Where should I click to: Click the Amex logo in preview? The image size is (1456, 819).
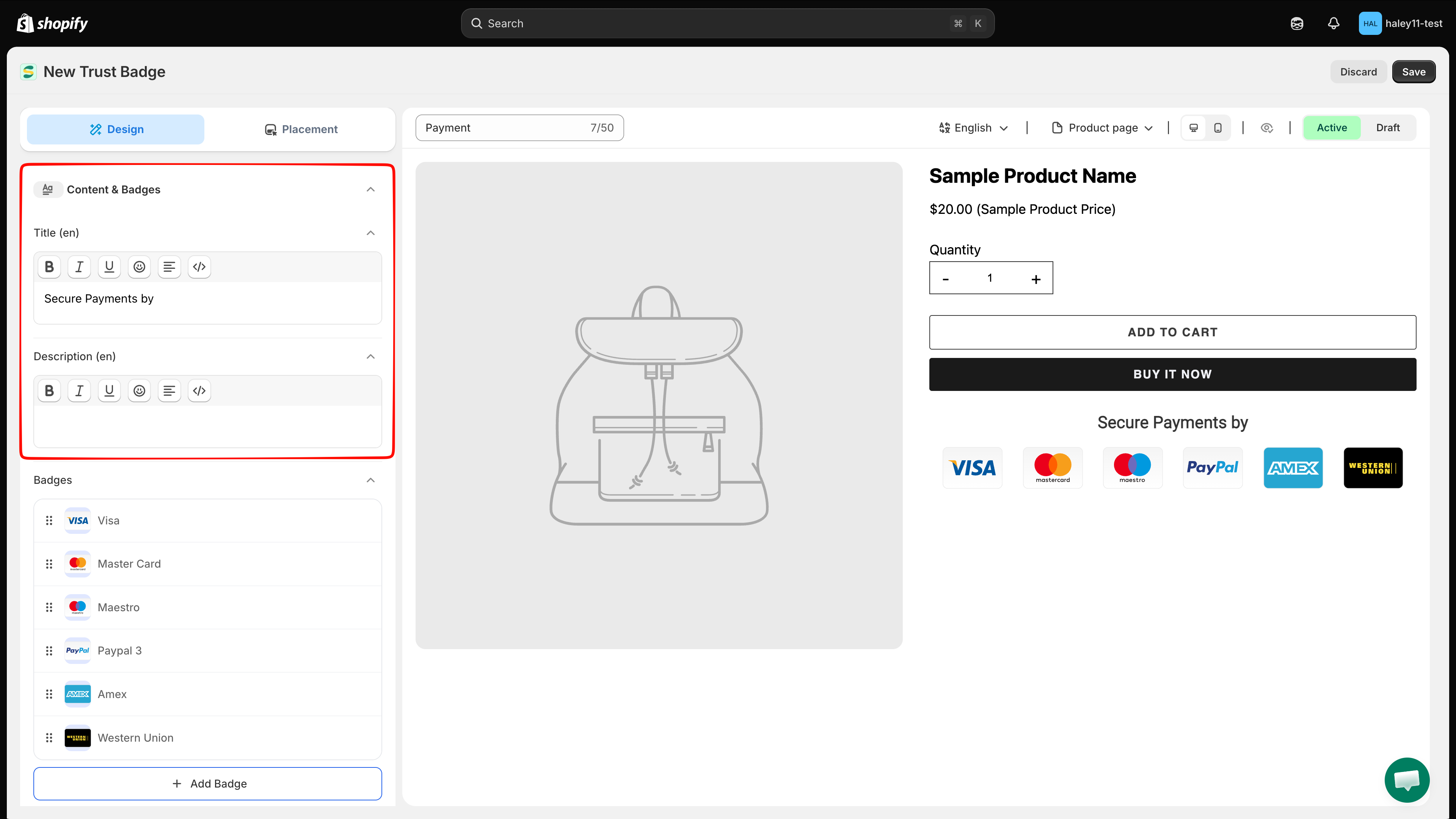click(x=1293, y=468)
